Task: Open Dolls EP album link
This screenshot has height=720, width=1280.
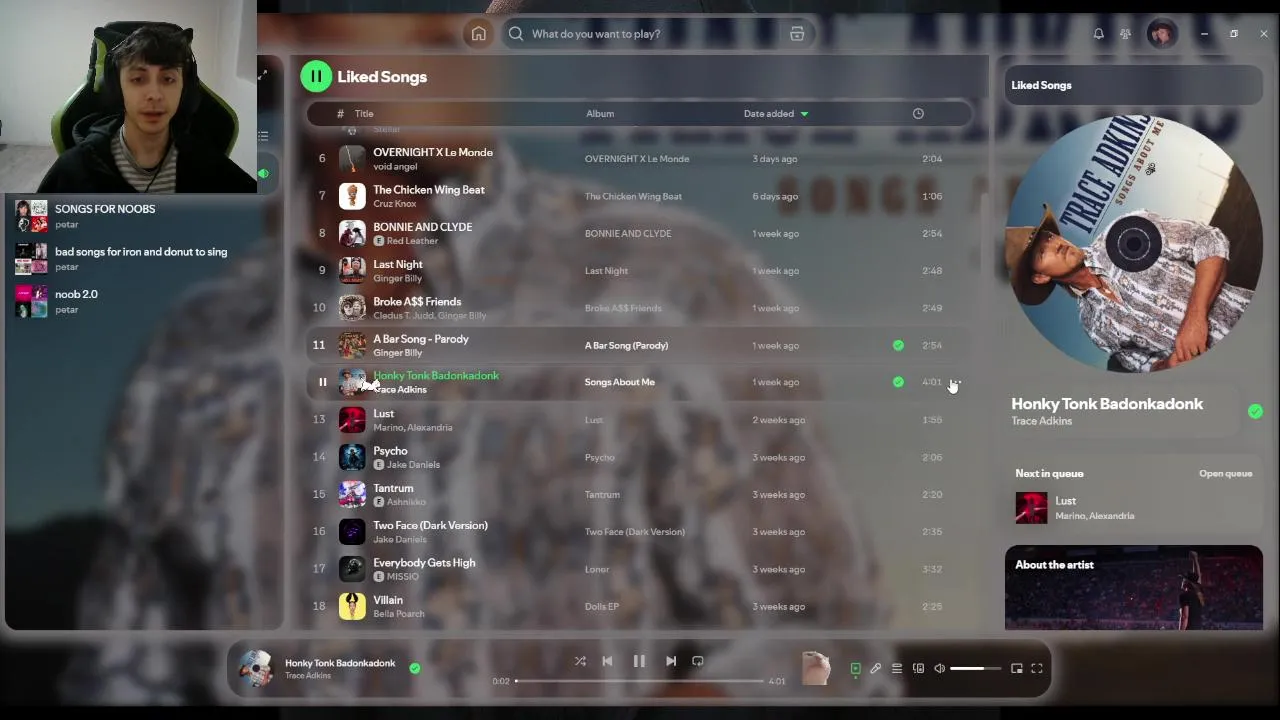Action: pos(602,607)
